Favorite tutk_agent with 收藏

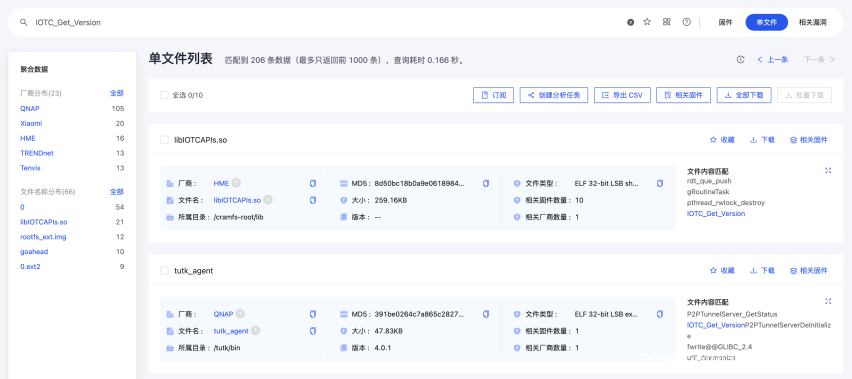(x=722, y=270)
